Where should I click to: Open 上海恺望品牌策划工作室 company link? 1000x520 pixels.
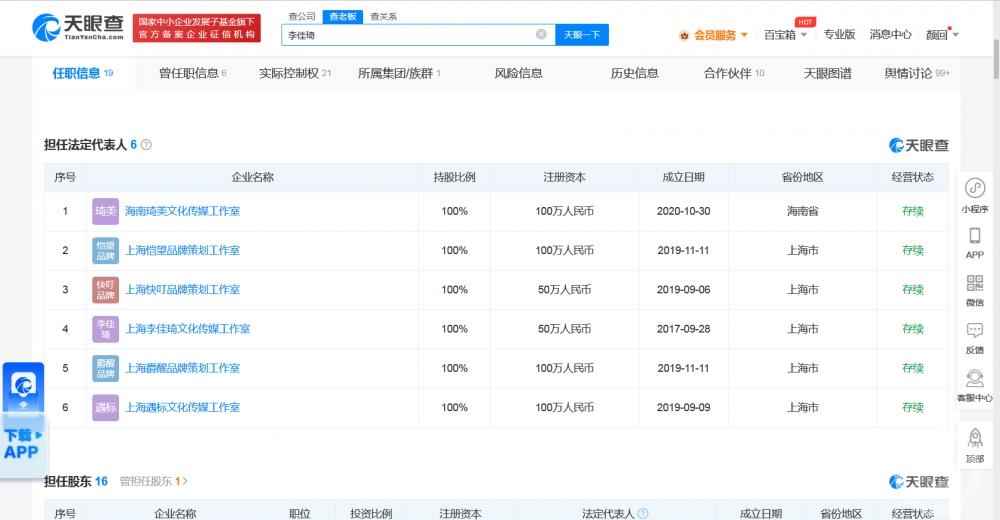click(x=182, y=250)
